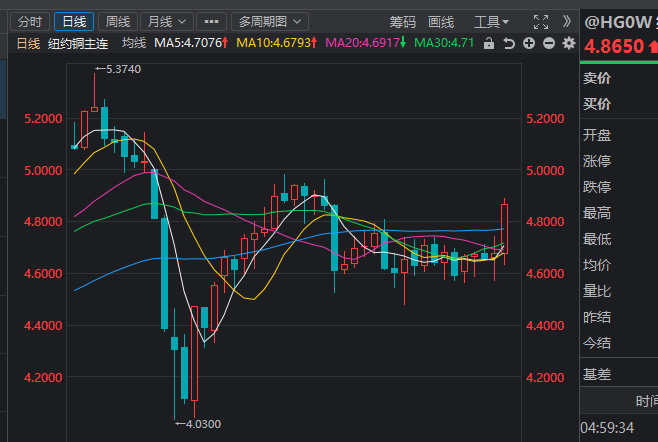The width and height of the screenshot is (658, 442).
Task: Click the undo arrow icon
Action: pos(508,43)
